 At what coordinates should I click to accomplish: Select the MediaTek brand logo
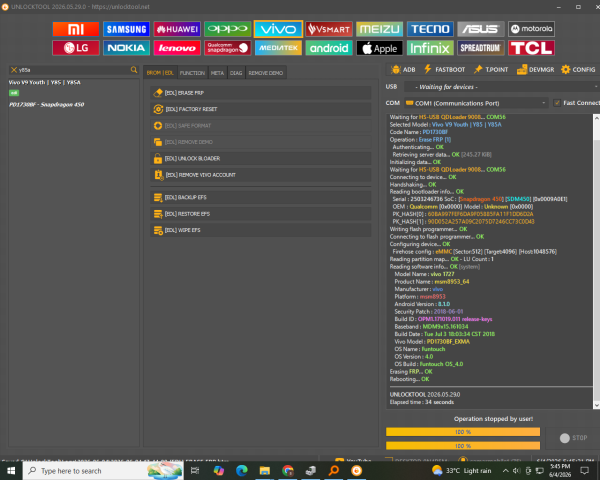tap(278, 48)
